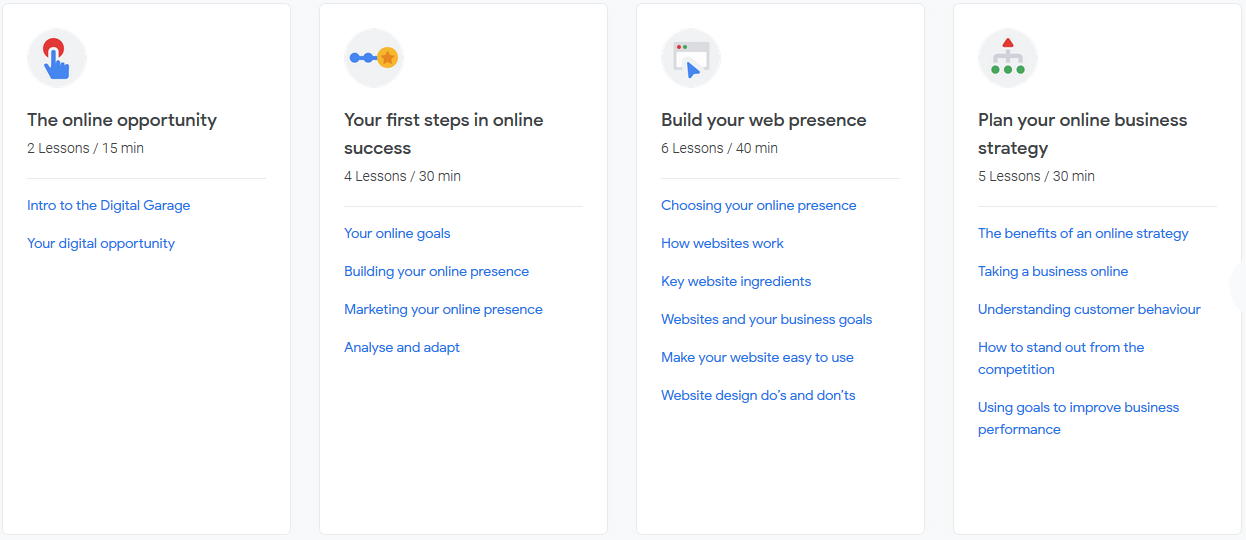Image resolution: width=1246 pixels, height=540 pixels.
Task: Click the browser-cursor icon above Build your web presence
Action: coord(691,58)
